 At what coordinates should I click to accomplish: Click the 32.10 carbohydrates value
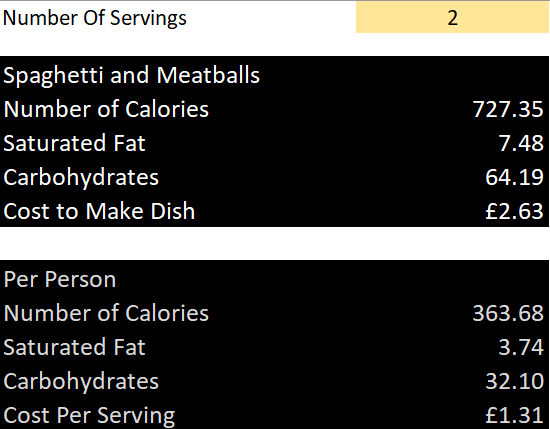click(514, 381)
